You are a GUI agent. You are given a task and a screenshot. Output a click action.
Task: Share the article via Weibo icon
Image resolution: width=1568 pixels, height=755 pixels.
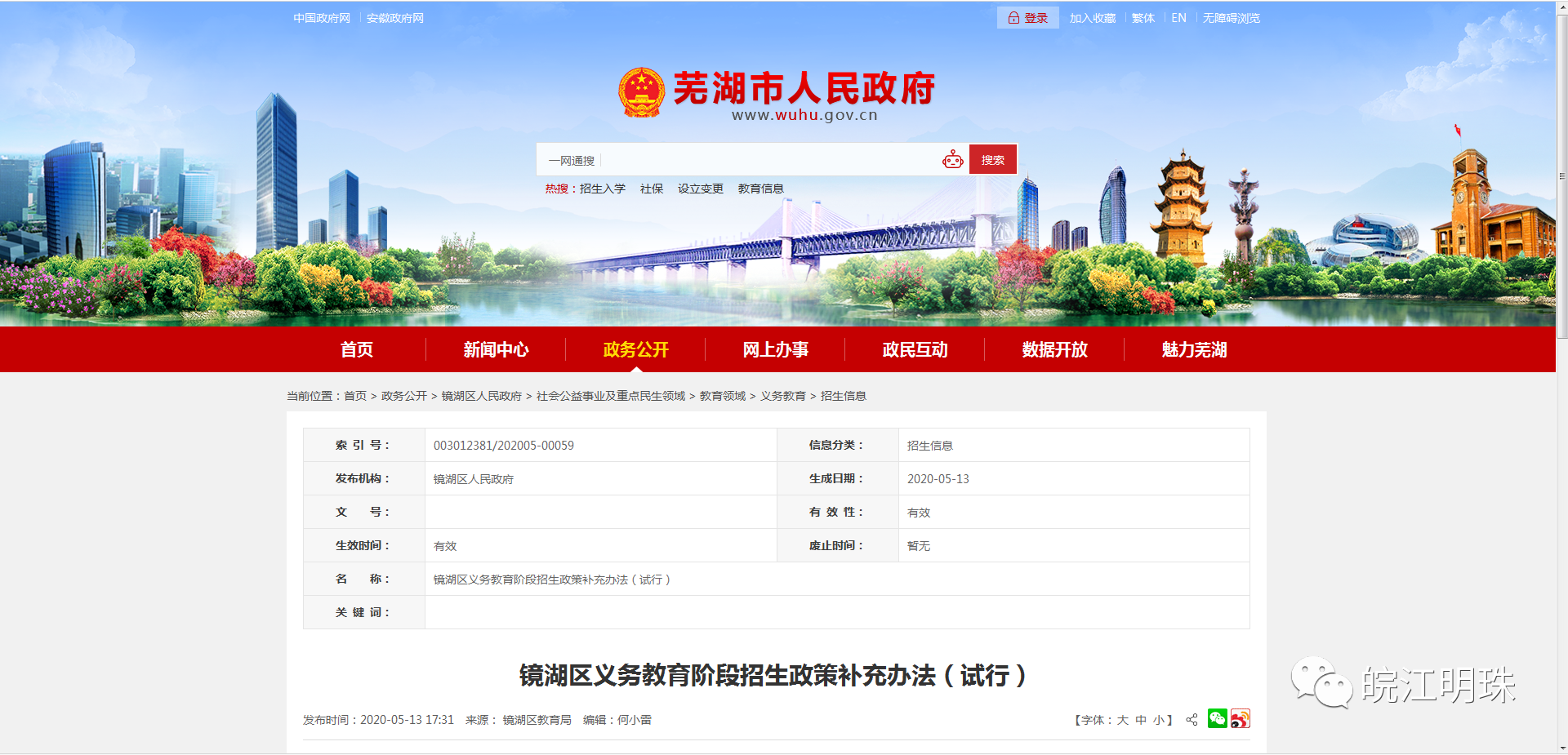pos(1240,718)
